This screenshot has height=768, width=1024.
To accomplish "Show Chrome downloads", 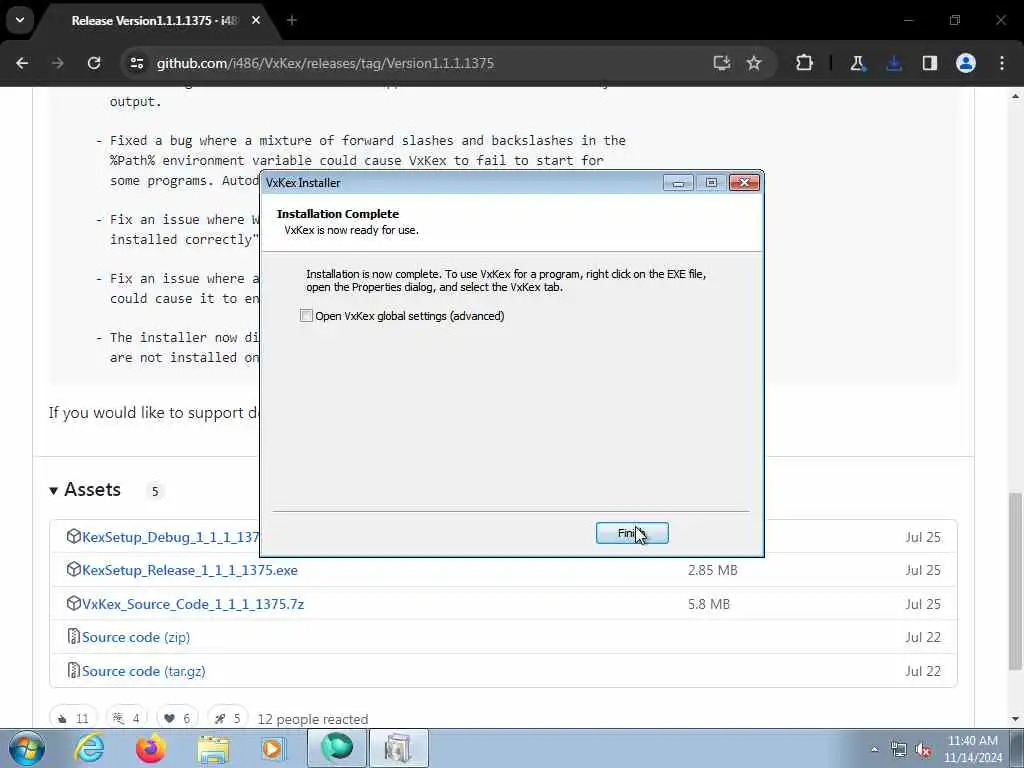I will [894, 63].
